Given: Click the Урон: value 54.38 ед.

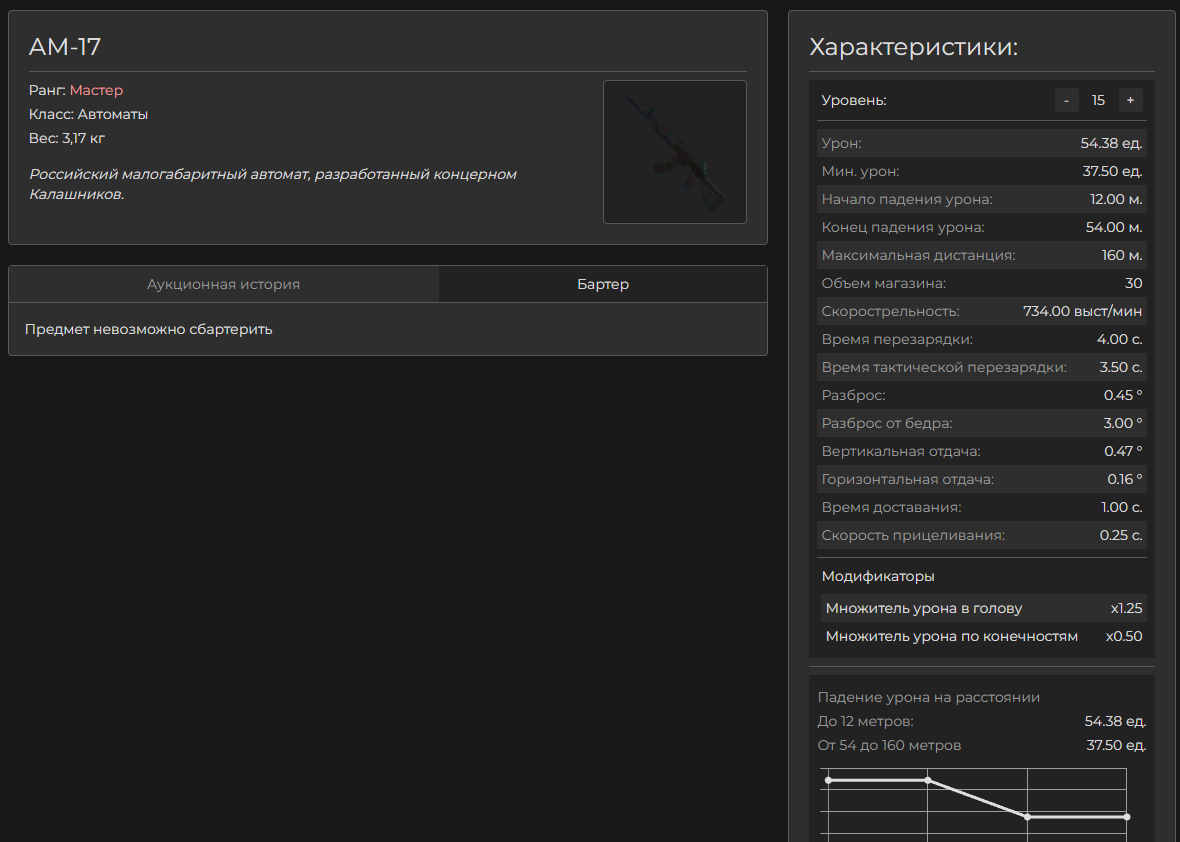Looking at the screenshot, I should [x=1112, y=143].
